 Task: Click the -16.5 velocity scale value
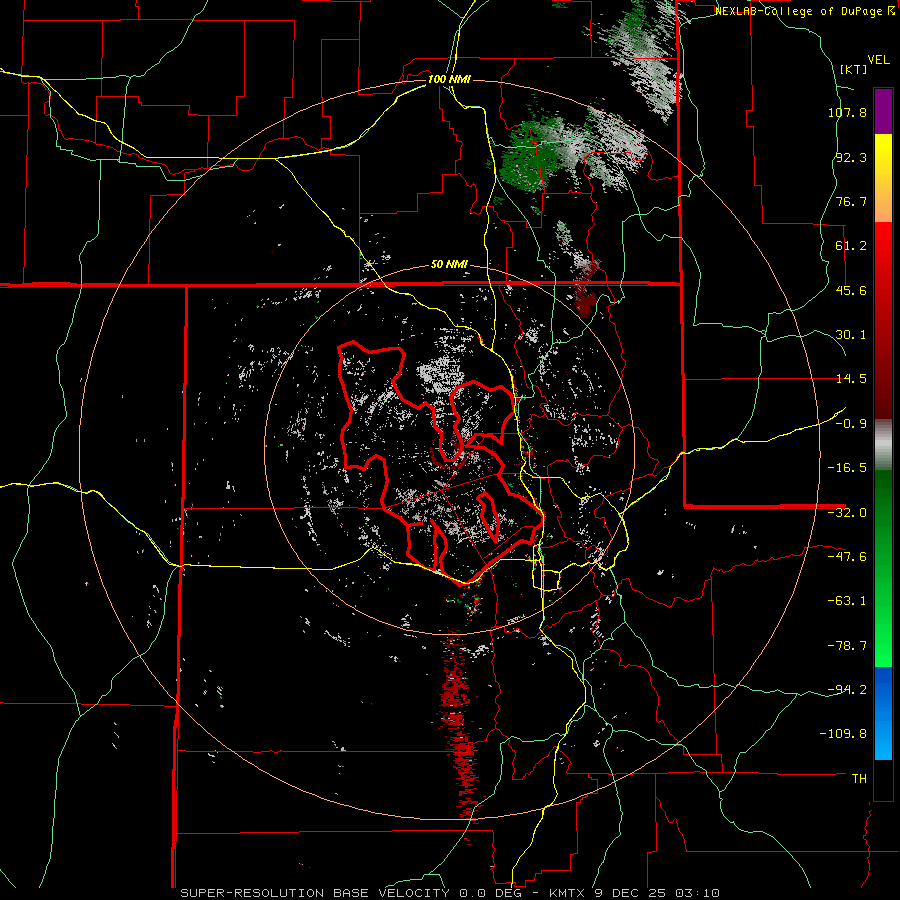pos(847,468)
